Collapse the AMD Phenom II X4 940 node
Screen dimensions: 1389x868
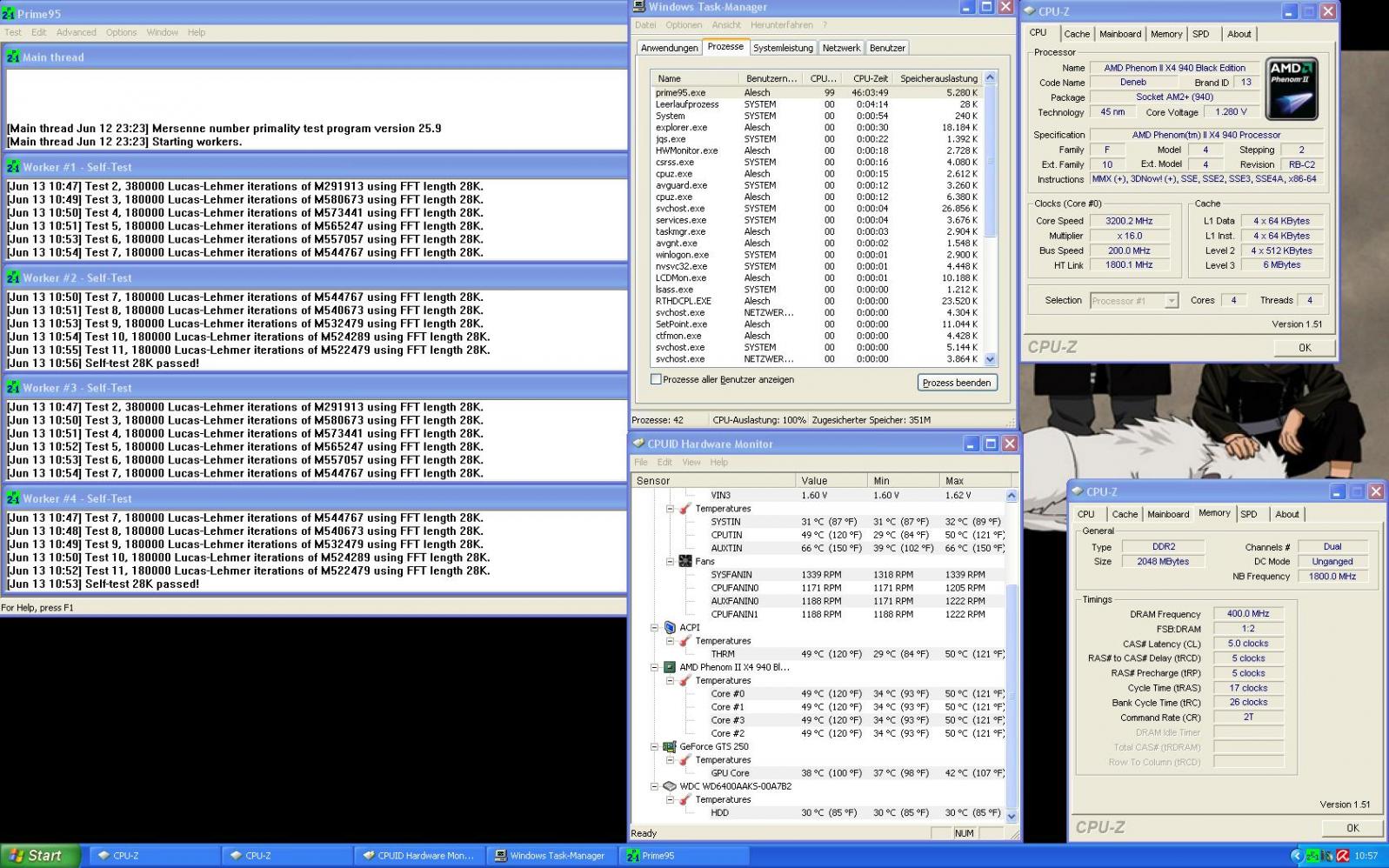[654, 667]
